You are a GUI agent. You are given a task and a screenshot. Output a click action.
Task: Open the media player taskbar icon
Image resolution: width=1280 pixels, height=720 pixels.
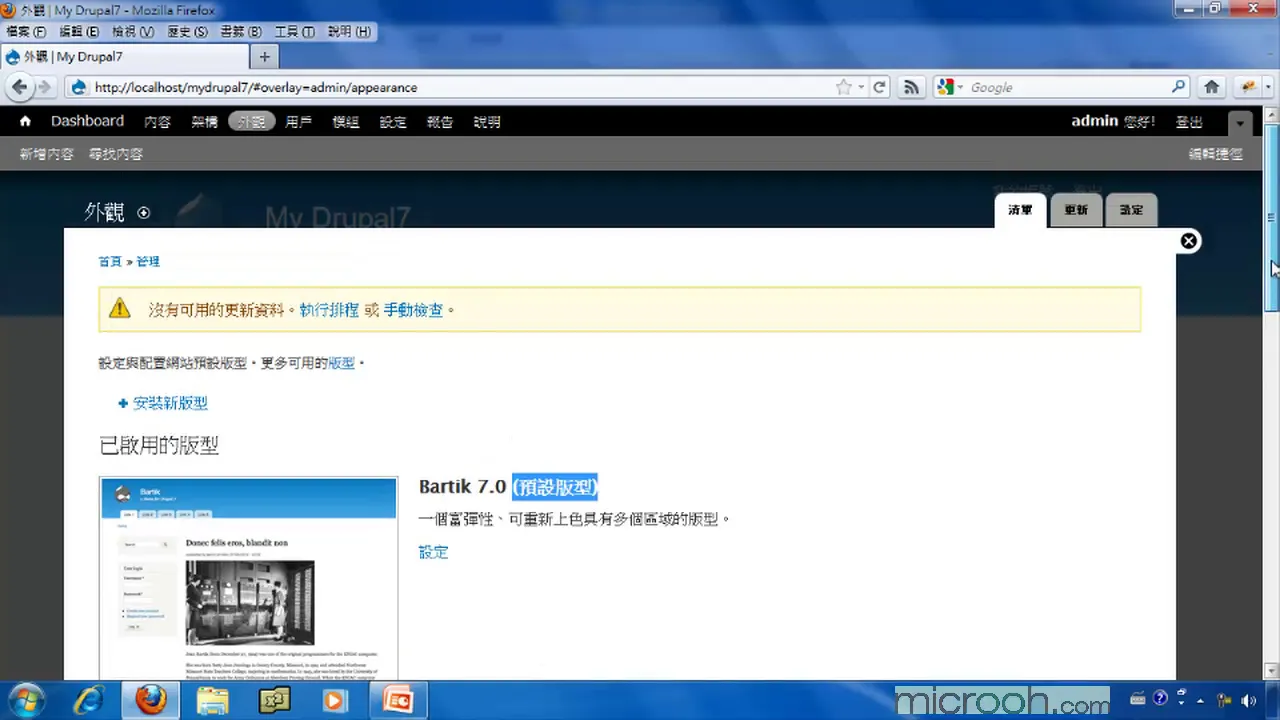click(x=335, y=700)
